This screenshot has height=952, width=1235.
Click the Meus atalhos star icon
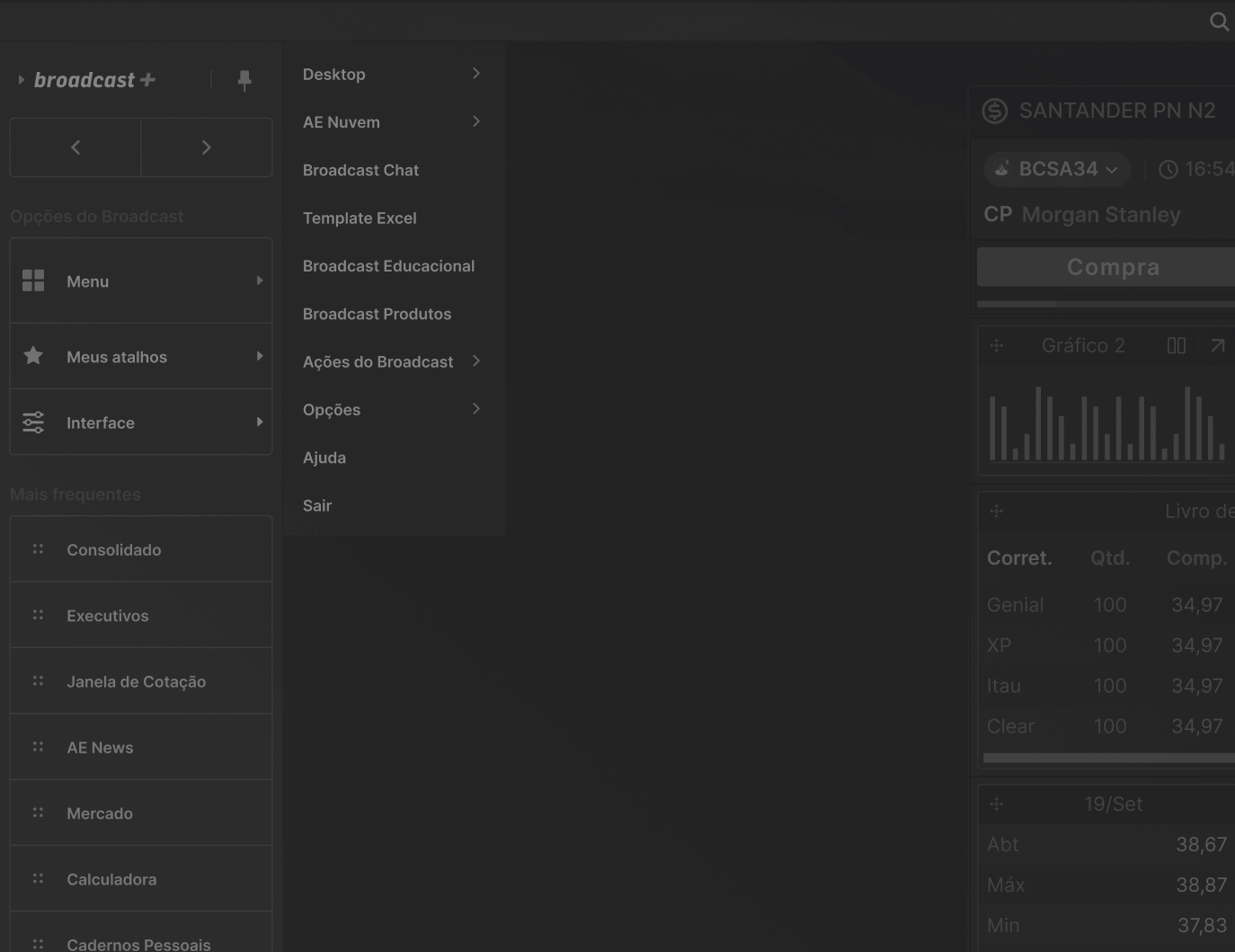[x=33, y=356]
